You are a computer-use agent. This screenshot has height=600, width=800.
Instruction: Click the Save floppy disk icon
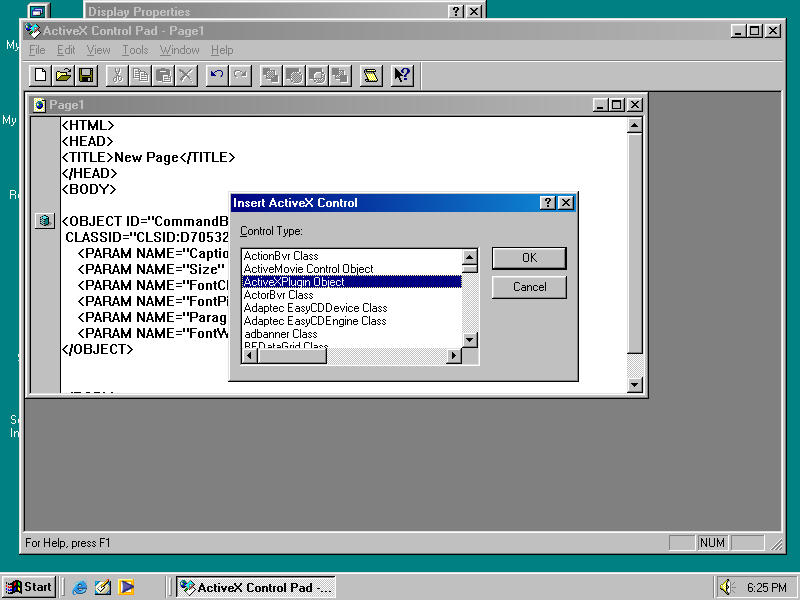(86, 76)
